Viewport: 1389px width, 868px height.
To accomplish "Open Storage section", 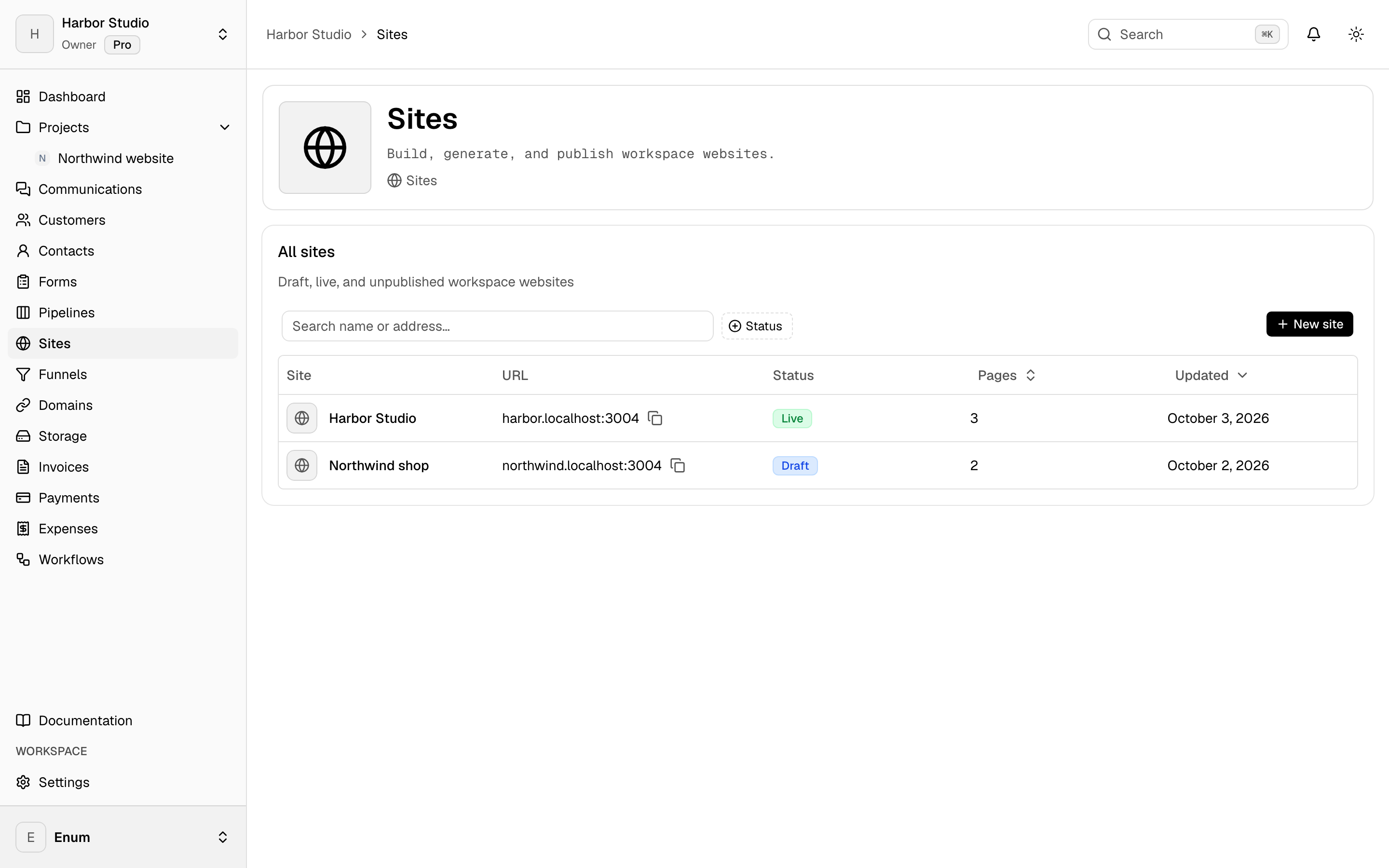I will click(x=123, y=436).
